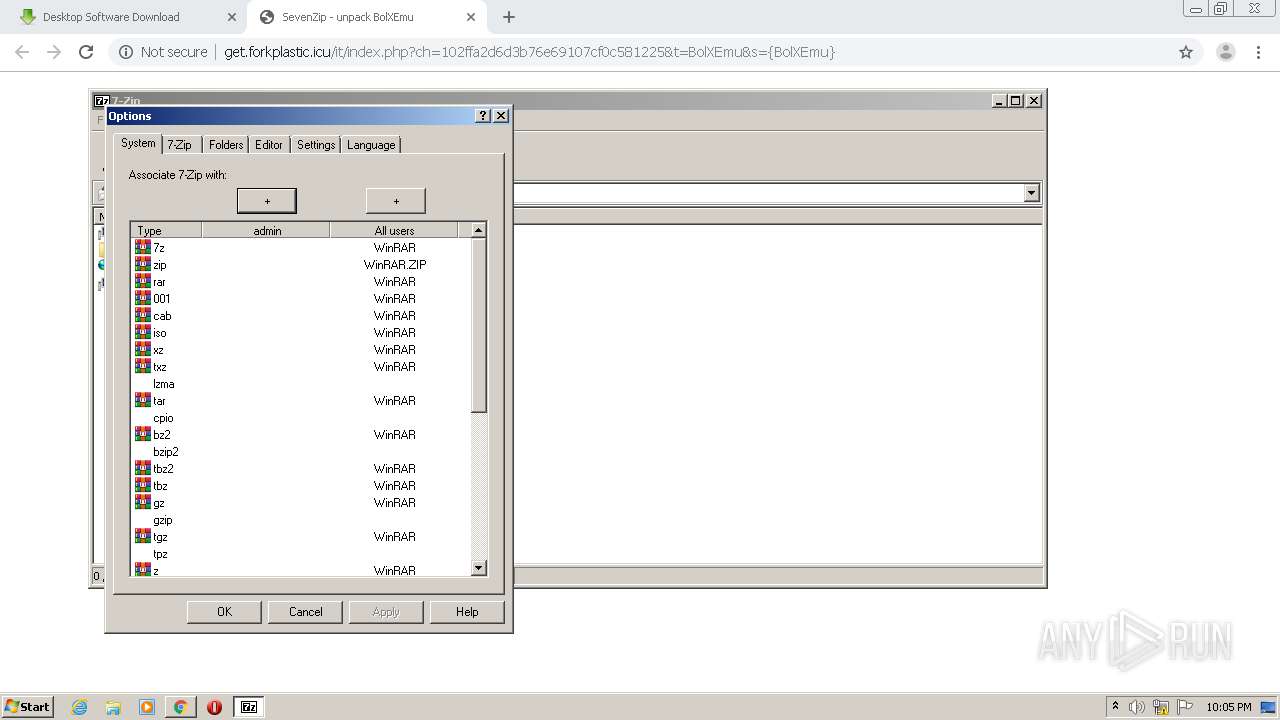Screen dimensions: 1280x720
Task: Switch to the System tab
Action: [138, 143]
